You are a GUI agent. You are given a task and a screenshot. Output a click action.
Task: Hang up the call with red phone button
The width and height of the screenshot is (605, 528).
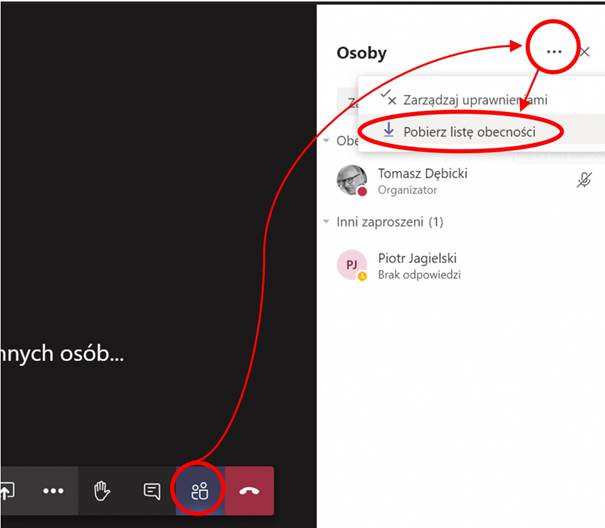coord(249,491)
